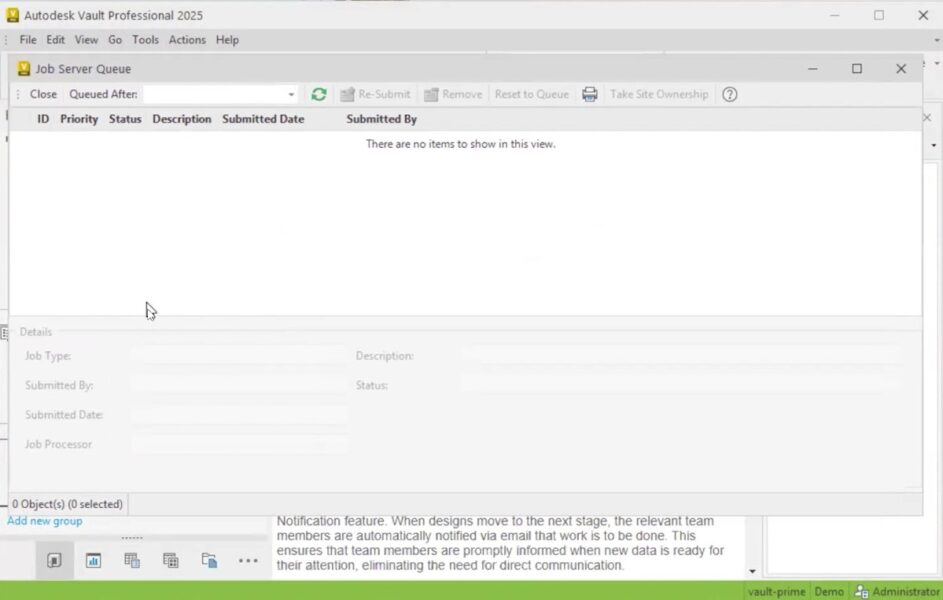Open the Queued After dropdown

290,94
